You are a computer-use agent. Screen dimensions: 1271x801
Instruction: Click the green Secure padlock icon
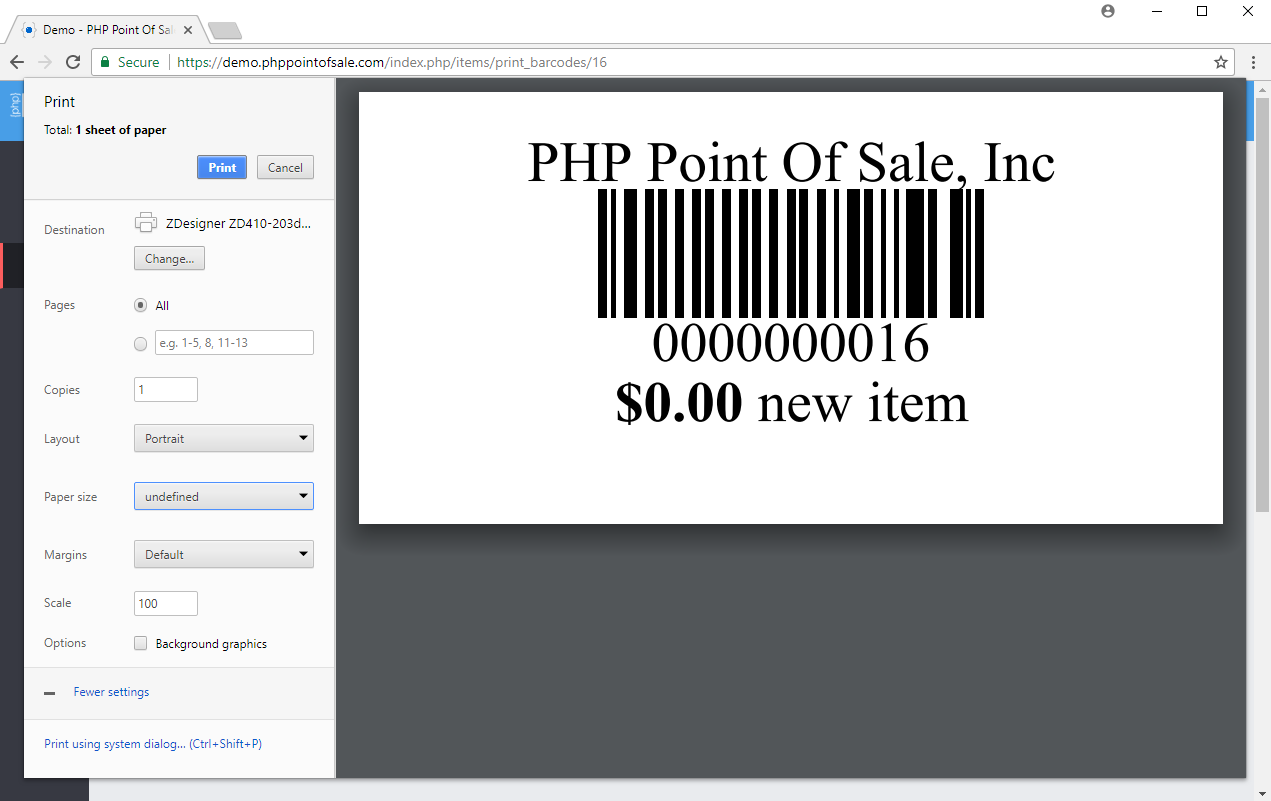104,62
